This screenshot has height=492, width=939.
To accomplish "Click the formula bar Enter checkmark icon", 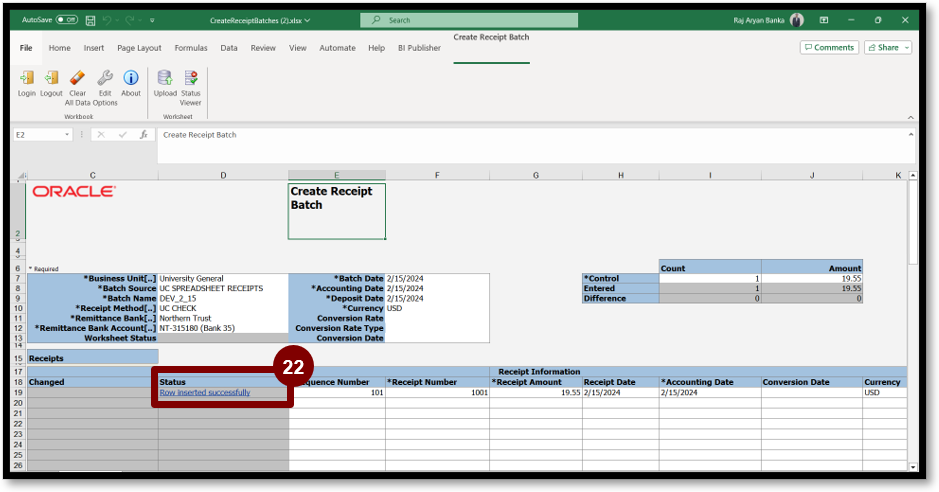I will coord(123,135).
